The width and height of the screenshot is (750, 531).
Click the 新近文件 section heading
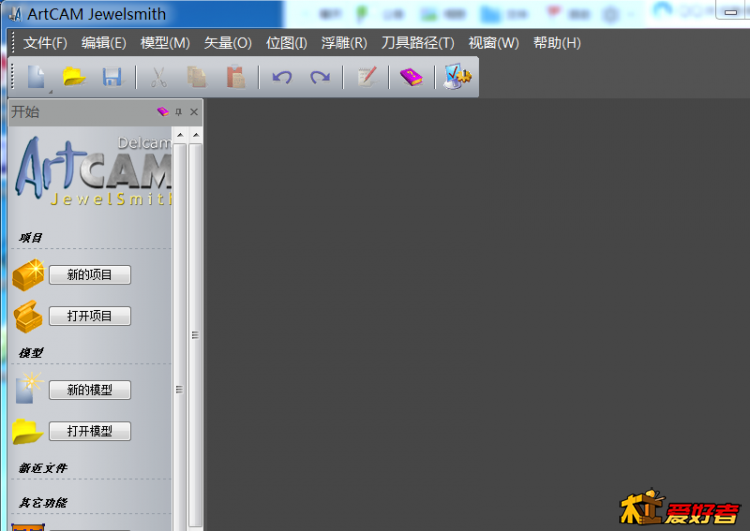pyautogui.click(x=43, y=468)
